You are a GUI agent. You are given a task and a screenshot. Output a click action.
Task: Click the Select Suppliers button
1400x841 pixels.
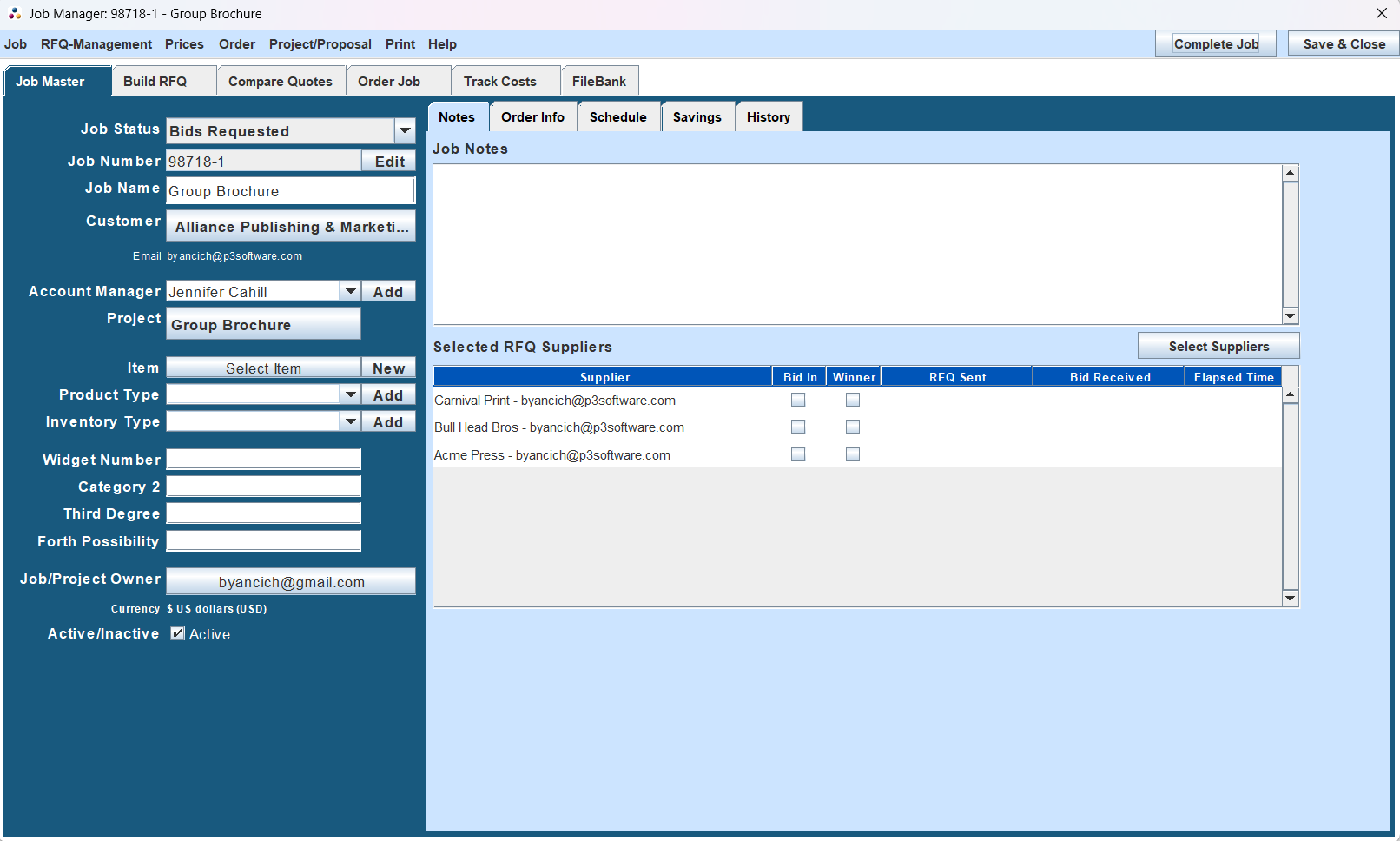[1218, 345]
